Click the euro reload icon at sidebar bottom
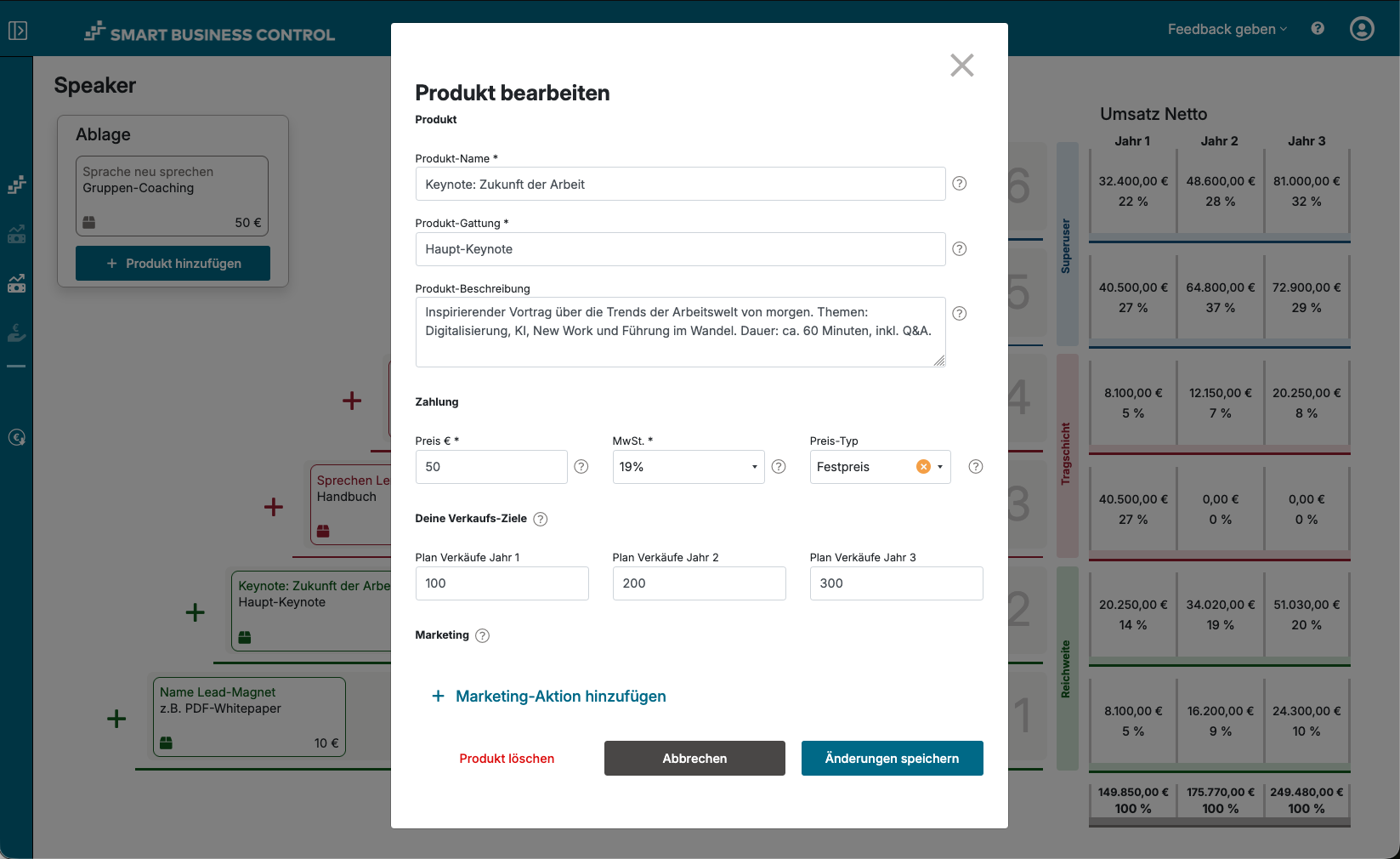 click(16, 437)
